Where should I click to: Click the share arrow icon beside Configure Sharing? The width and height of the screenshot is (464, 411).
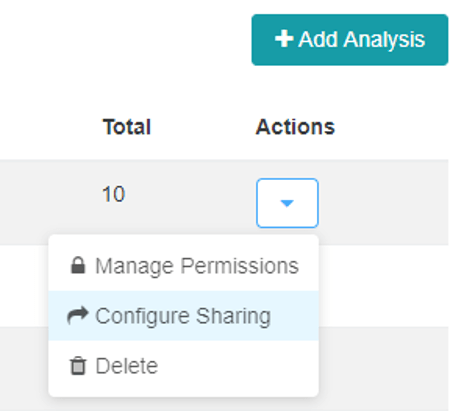78,315
